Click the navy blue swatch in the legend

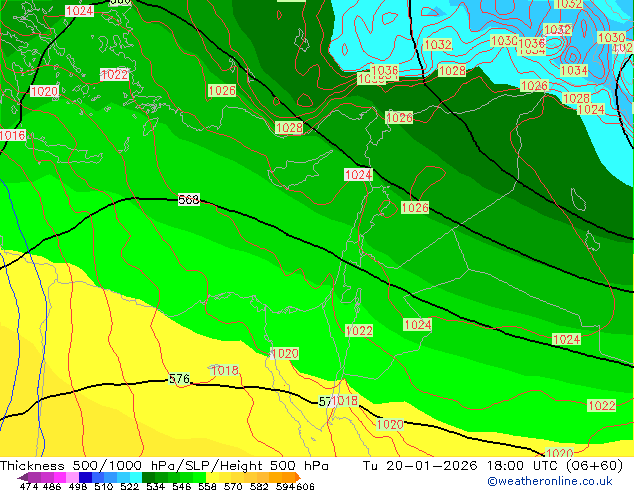tap(85, 477)
